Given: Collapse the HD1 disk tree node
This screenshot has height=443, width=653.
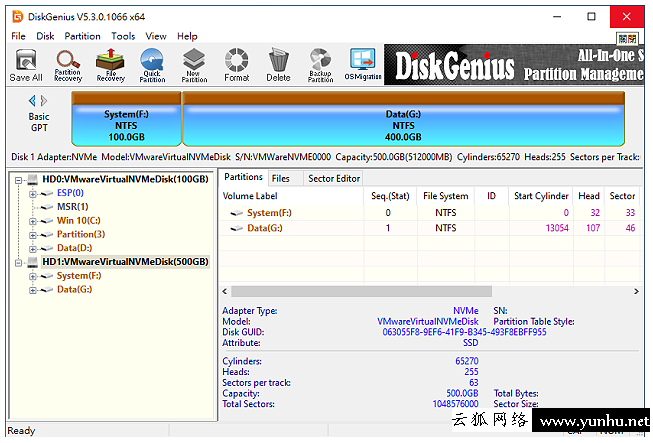Looking at the screenshot, I should pyautogui.click(x=18, y=263).
